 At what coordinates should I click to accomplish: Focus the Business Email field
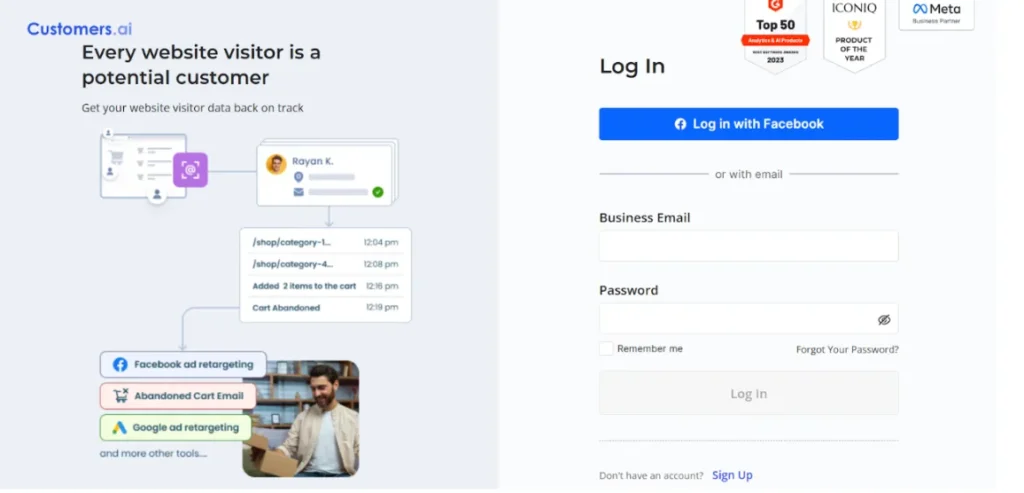point(748,246)
